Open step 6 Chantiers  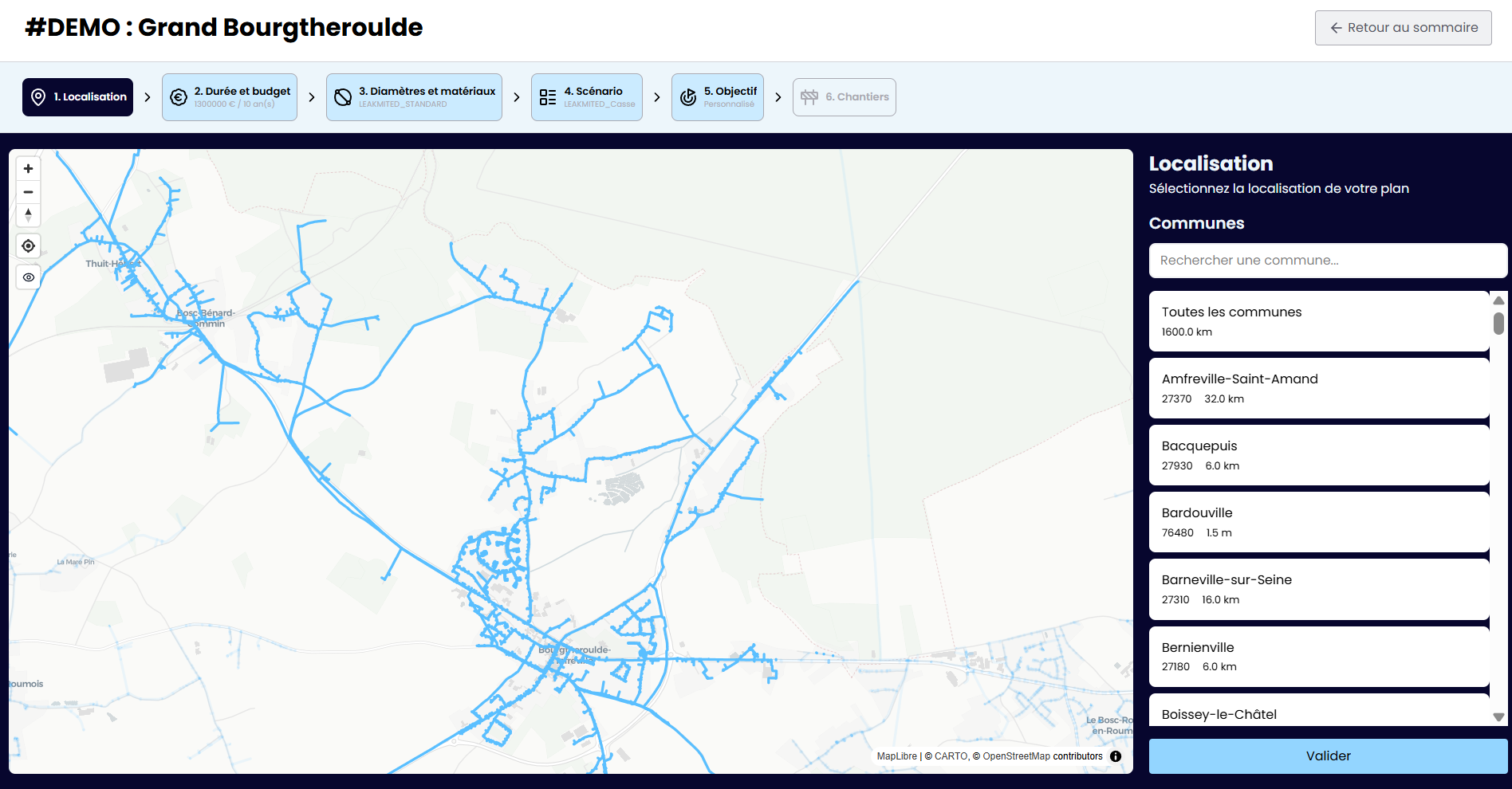point(845,97)
